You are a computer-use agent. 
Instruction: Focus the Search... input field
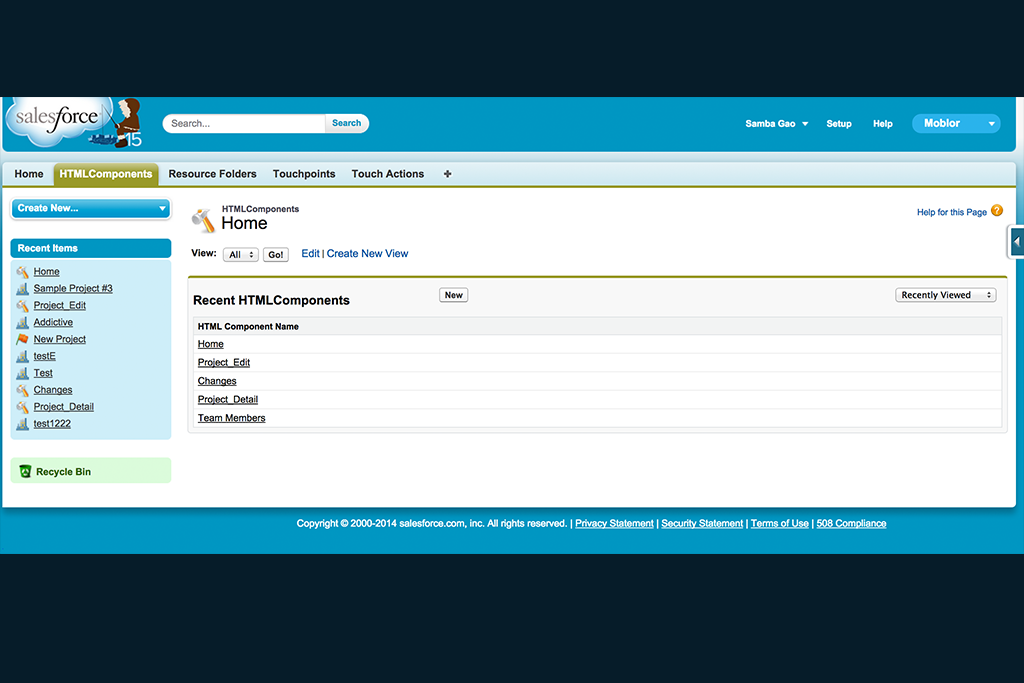[244, 123]
